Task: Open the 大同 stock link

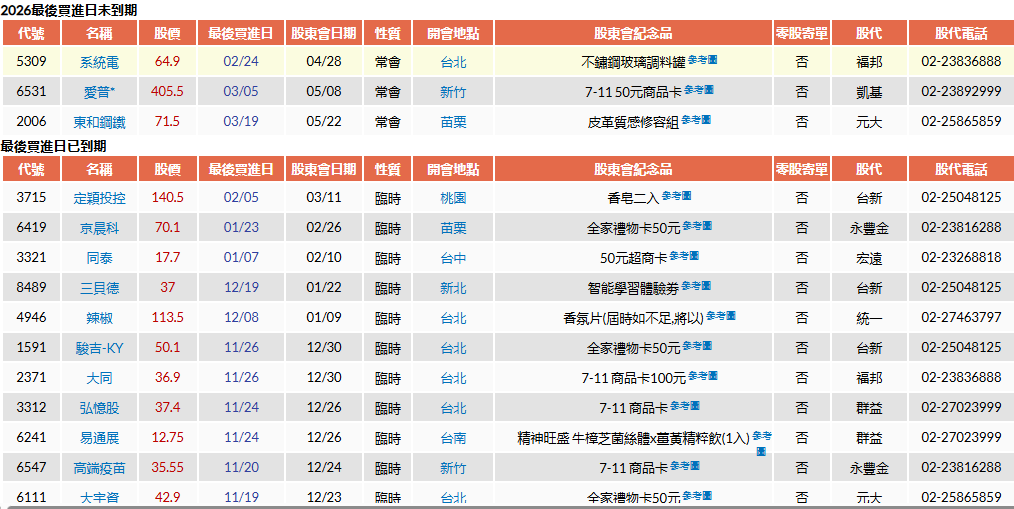Action: coord(100,378)
